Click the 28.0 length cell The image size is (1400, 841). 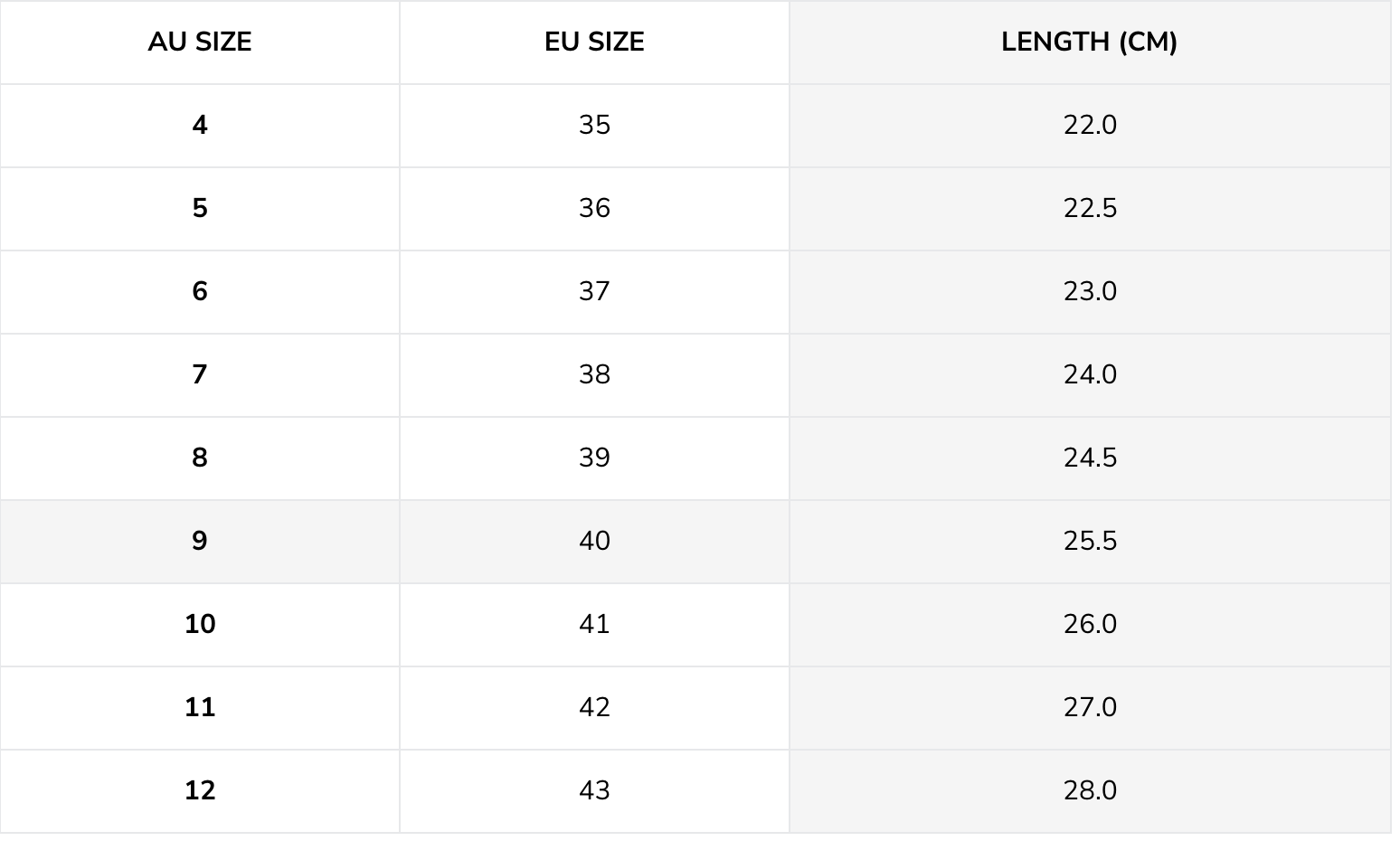[x=1090, y=790]
